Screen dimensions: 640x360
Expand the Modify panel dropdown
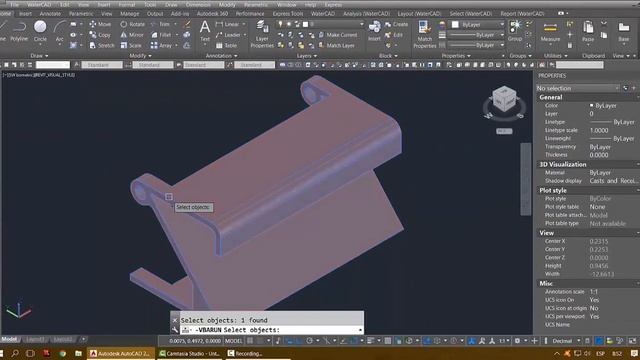[140, 56]
